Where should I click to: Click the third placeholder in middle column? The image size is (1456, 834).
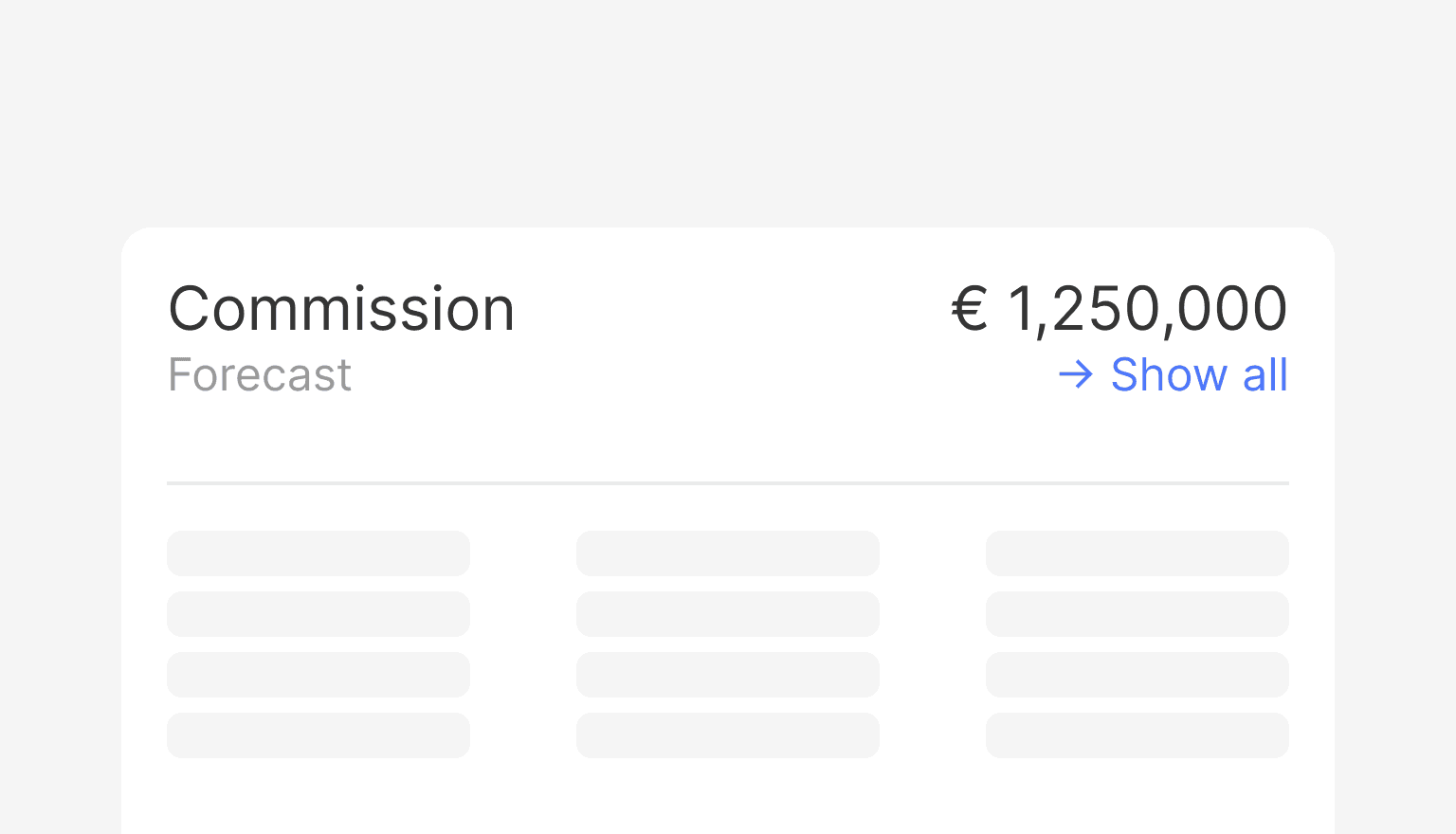click(728, 675)
